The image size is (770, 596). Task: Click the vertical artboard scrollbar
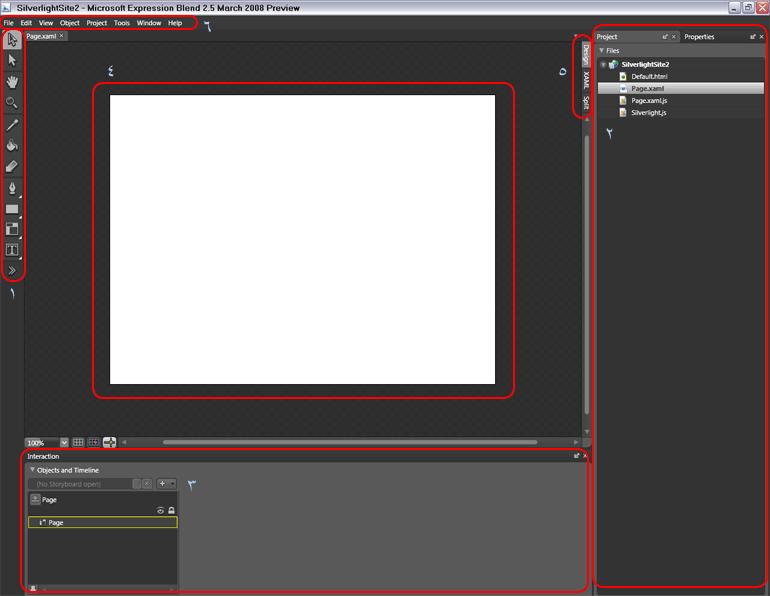tap(587, 275)
